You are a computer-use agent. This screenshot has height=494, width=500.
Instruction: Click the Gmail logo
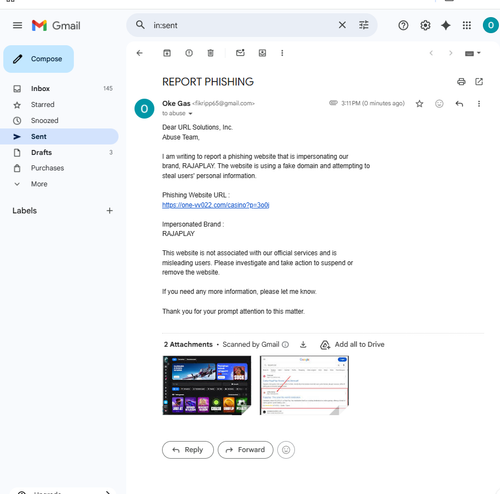(x=56, y=25)
